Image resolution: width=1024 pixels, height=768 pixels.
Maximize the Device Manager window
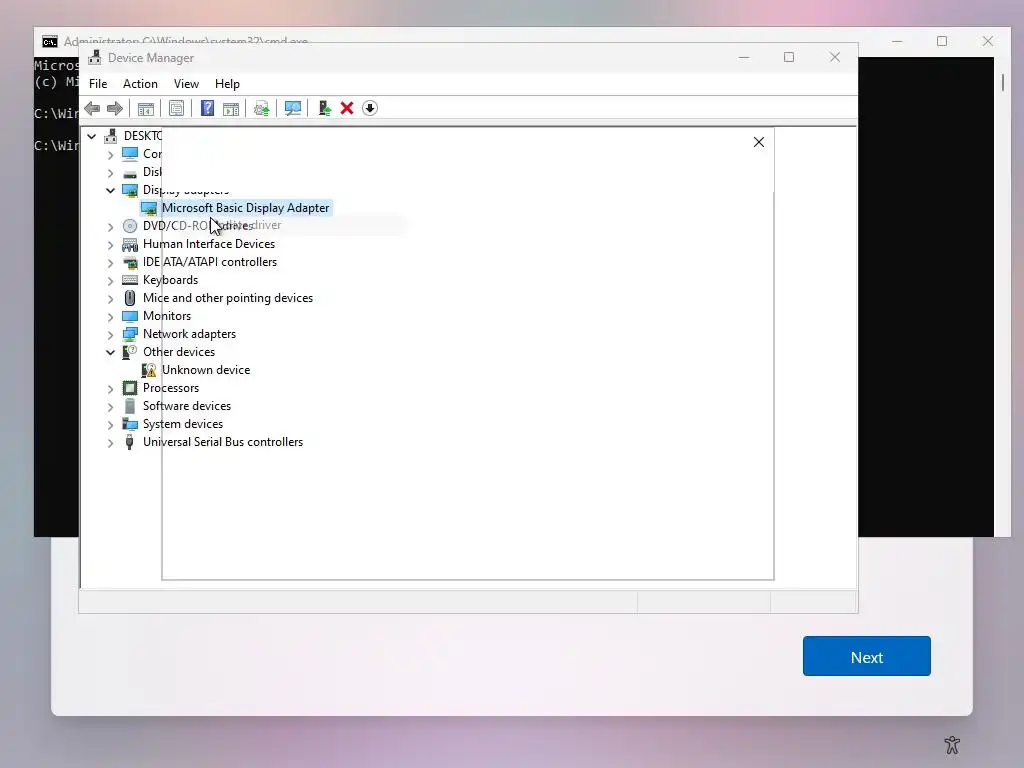click(x=789, y=57)
